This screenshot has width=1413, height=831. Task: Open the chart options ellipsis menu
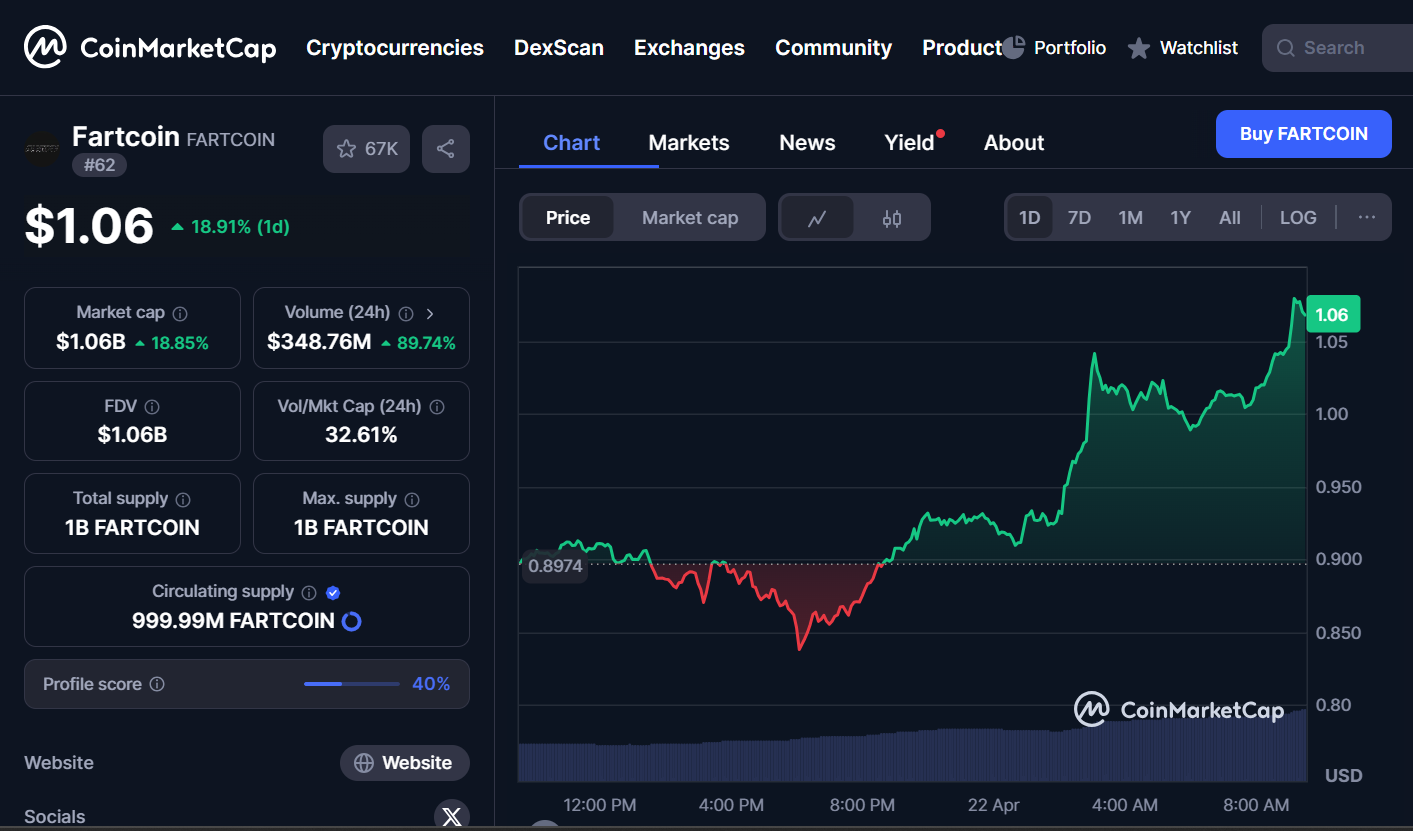1366,217
